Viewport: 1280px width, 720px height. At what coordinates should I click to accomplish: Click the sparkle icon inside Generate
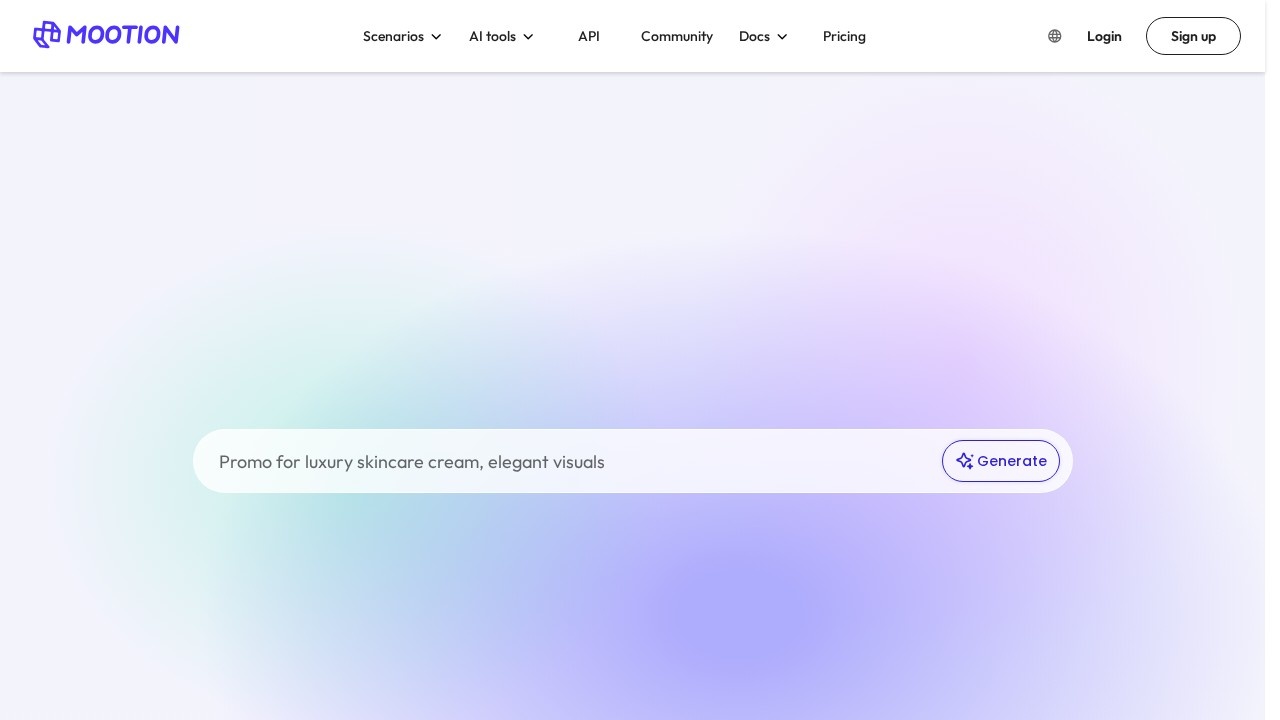pyautogui.click(x=964, y=461)
